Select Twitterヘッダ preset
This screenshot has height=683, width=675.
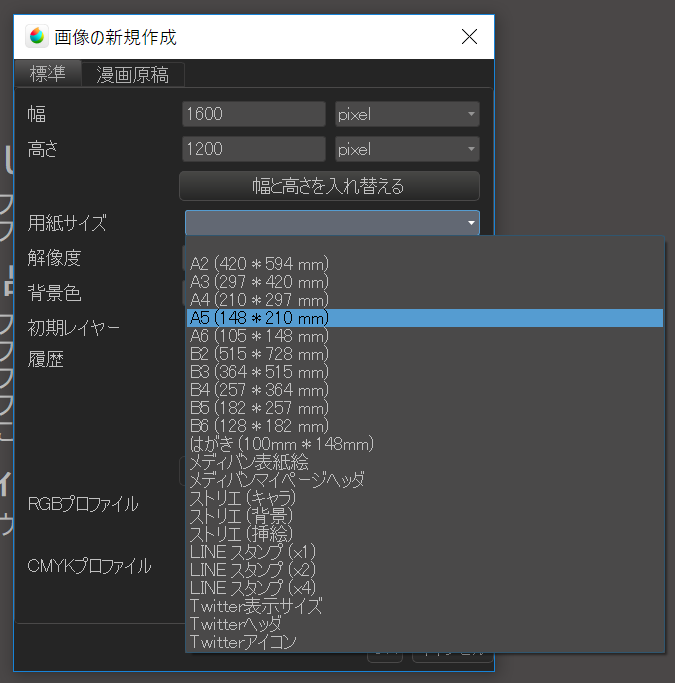coord(425,625)
